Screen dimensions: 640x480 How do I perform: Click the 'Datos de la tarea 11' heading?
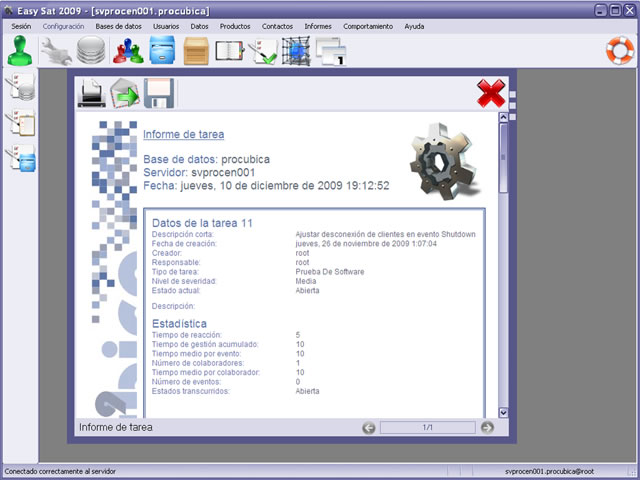point(202,223)
